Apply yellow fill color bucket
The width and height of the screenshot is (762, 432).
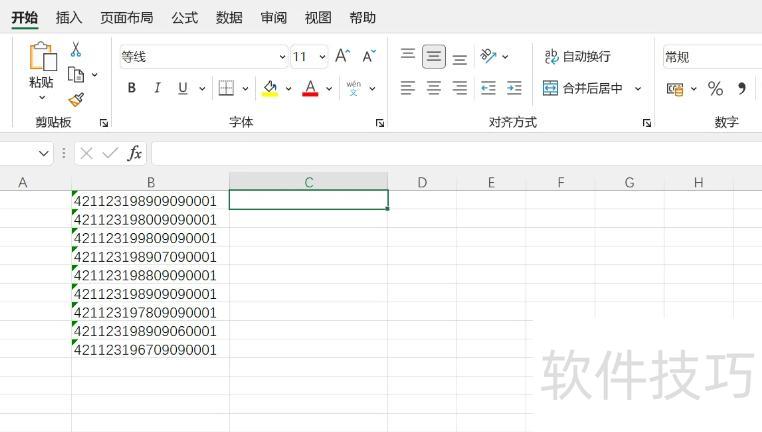(270, 88)
